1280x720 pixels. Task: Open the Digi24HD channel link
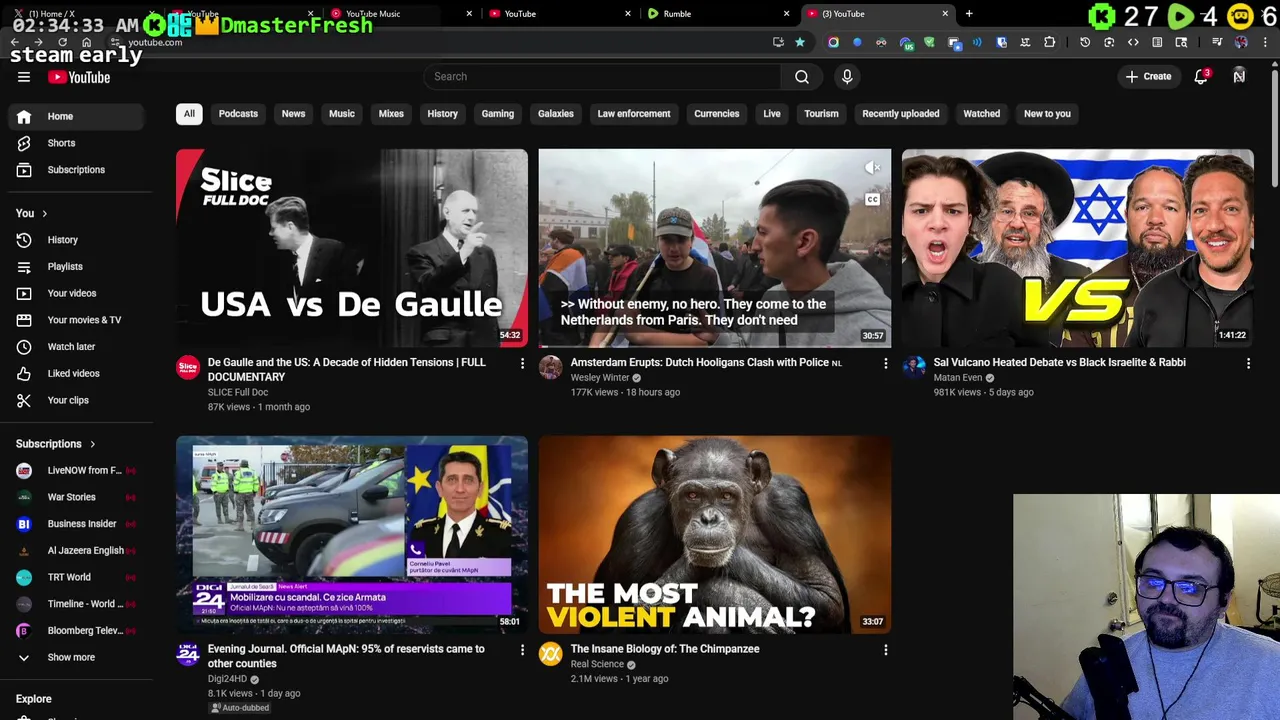tap(227, 679)
